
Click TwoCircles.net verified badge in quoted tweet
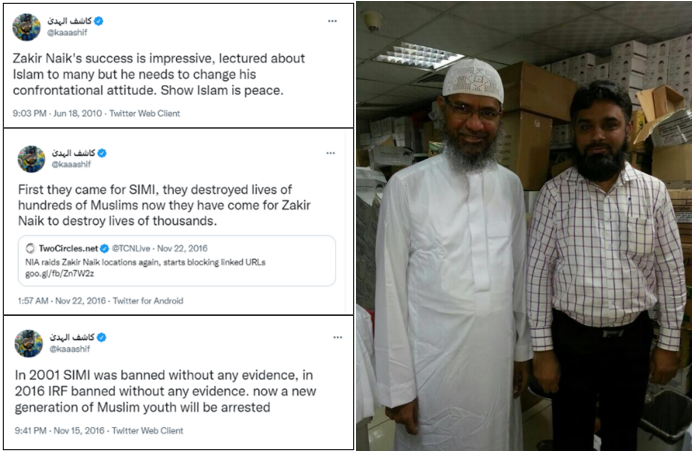point(104,248)
